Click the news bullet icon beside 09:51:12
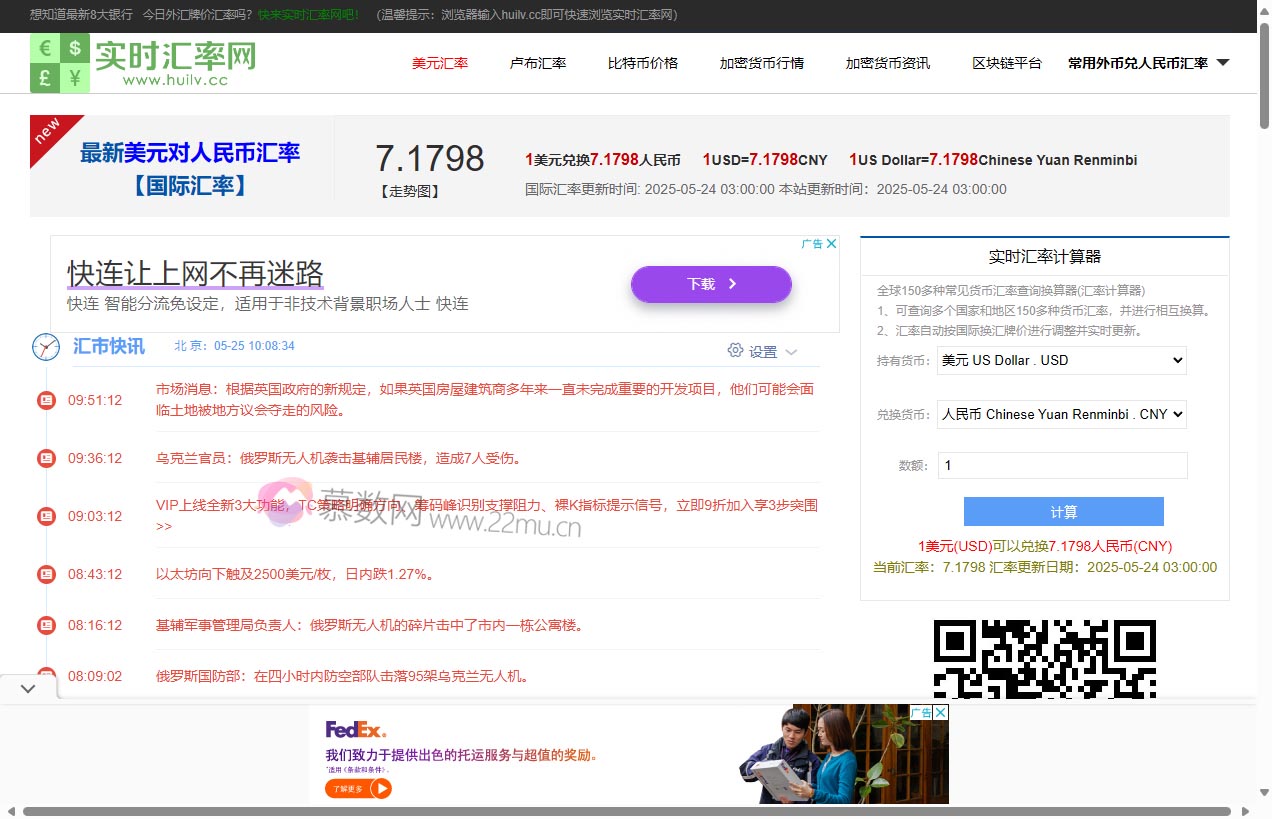 [46, 400]
